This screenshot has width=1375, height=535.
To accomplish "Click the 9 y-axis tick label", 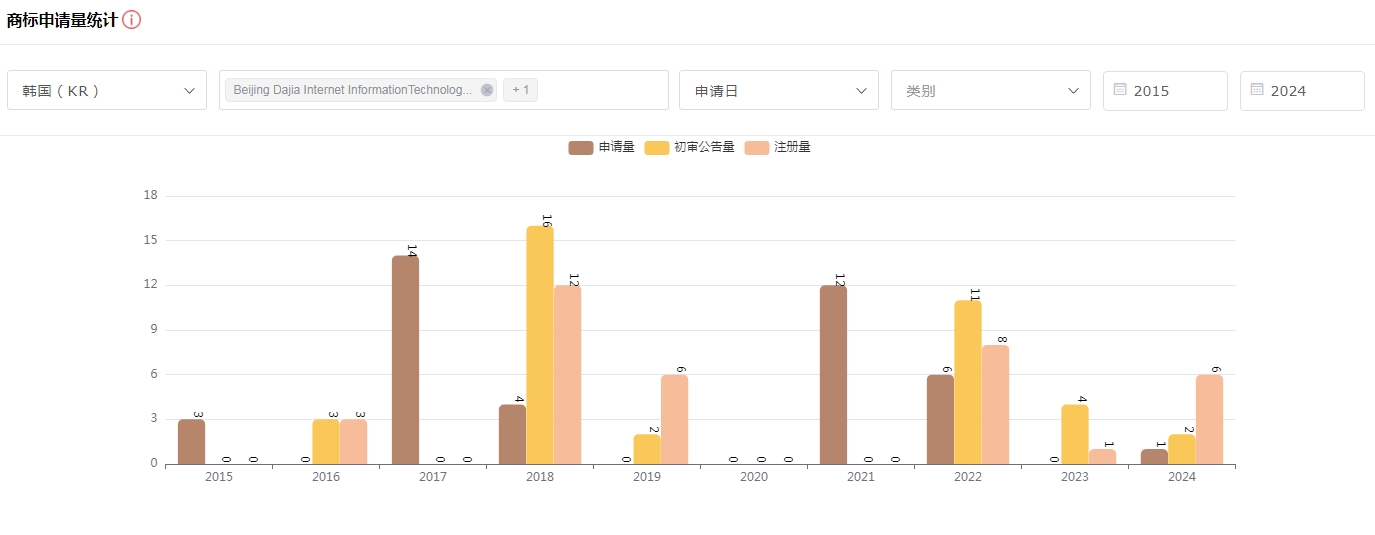I will point(154,329).
